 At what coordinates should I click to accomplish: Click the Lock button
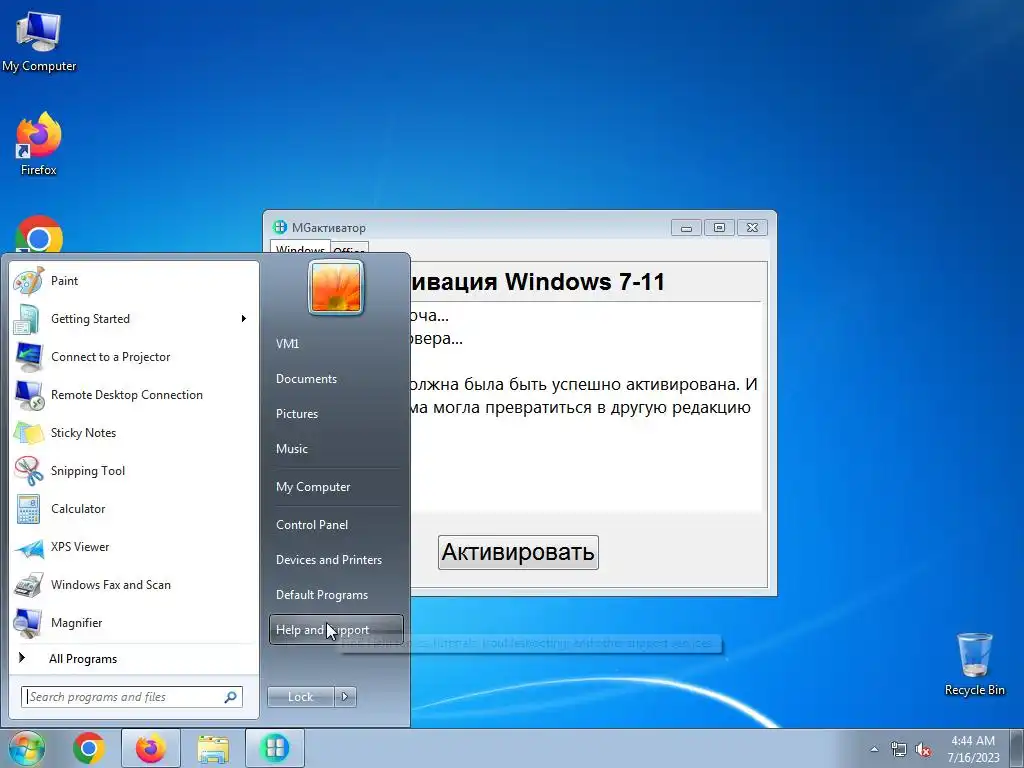tap(300, 697)
